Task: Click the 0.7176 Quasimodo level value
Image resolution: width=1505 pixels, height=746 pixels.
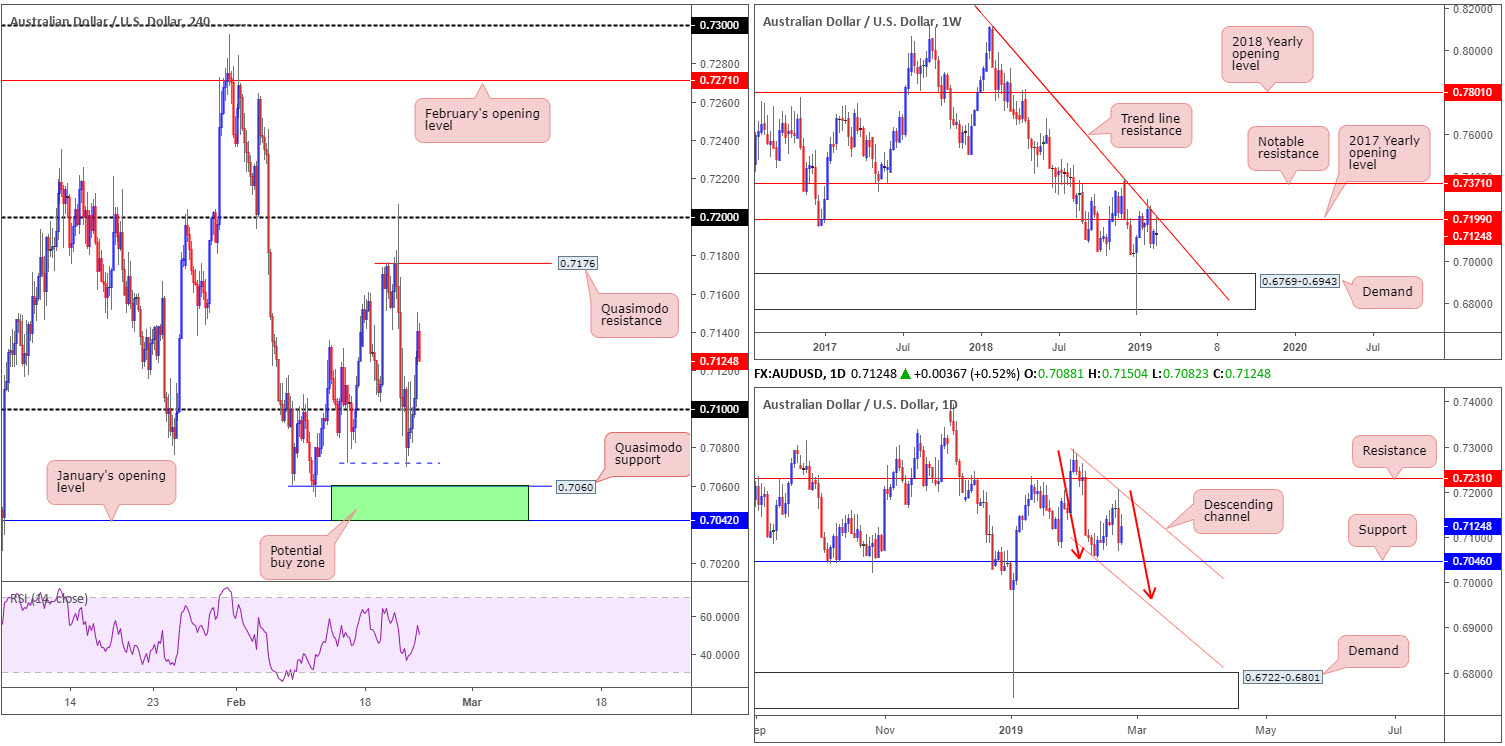Action: click(x=578, y=263)
